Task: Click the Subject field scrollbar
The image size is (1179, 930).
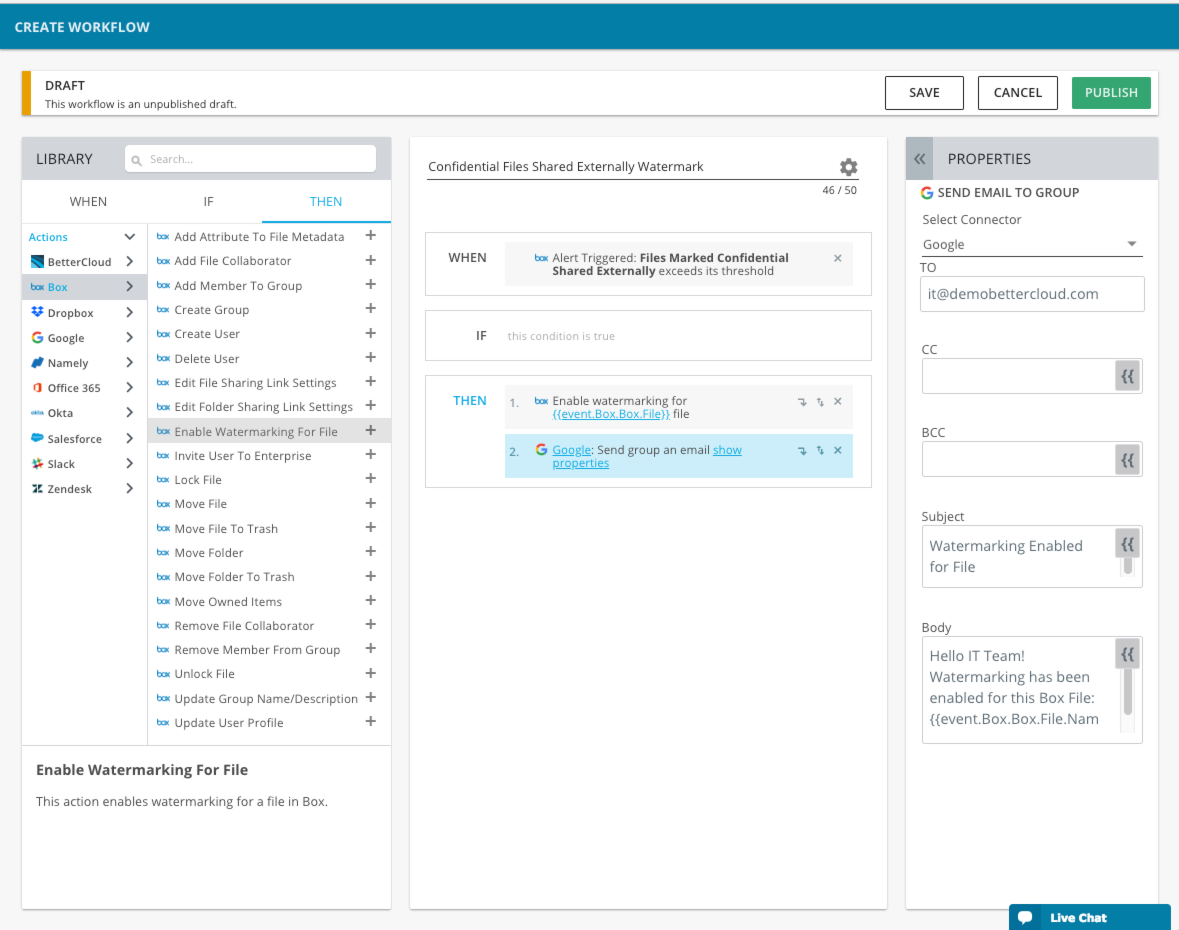Action: [x=1127, y=568]
